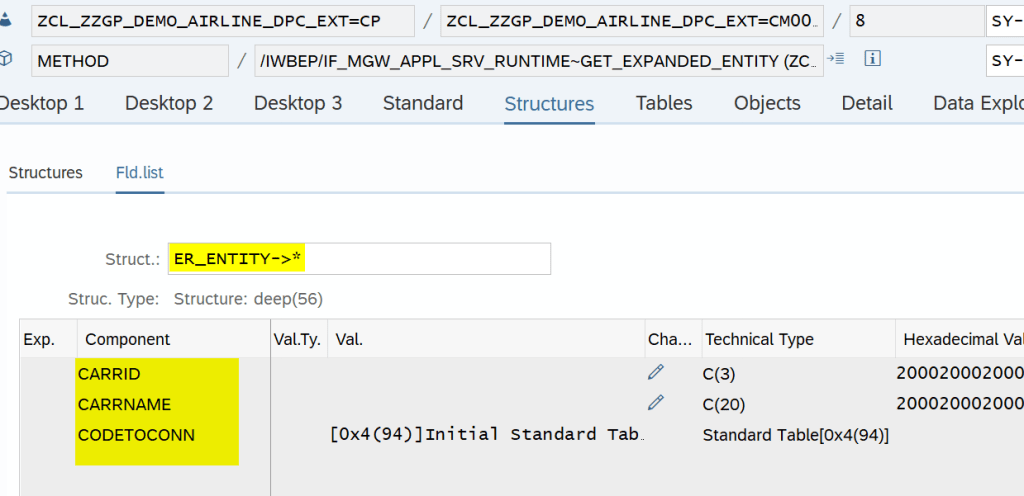Switch to the Tables tab
This screenshot has height=496, width=1024.
click(x=664, y=103)
